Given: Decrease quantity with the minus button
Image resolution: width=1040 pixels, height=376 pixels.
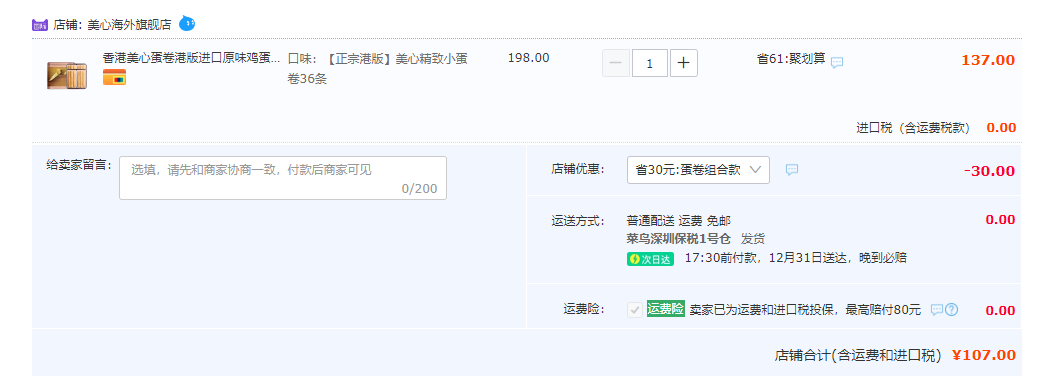Looking at the screenshot, I should (616, 63).
